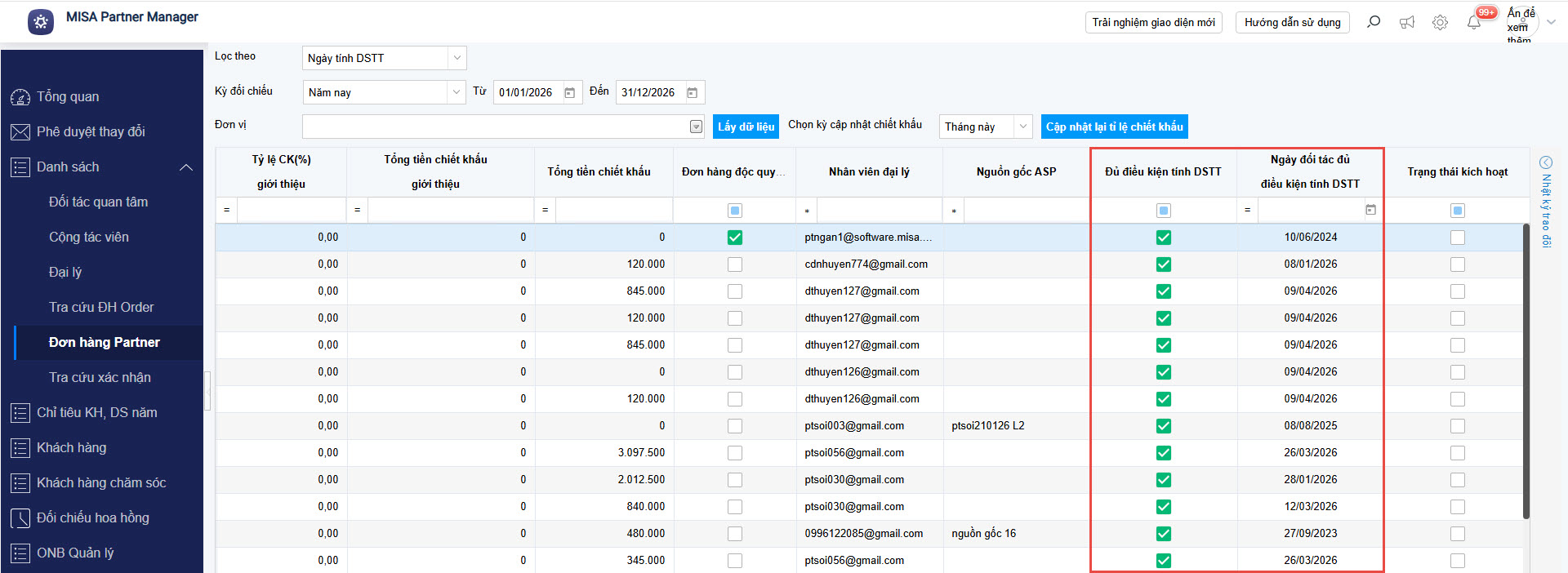Image resolution: width=1568 pixels, height=573 pixels.
Task: Expand the Ngày tính DSTT filter dropdown
Action: pos(457,58)
